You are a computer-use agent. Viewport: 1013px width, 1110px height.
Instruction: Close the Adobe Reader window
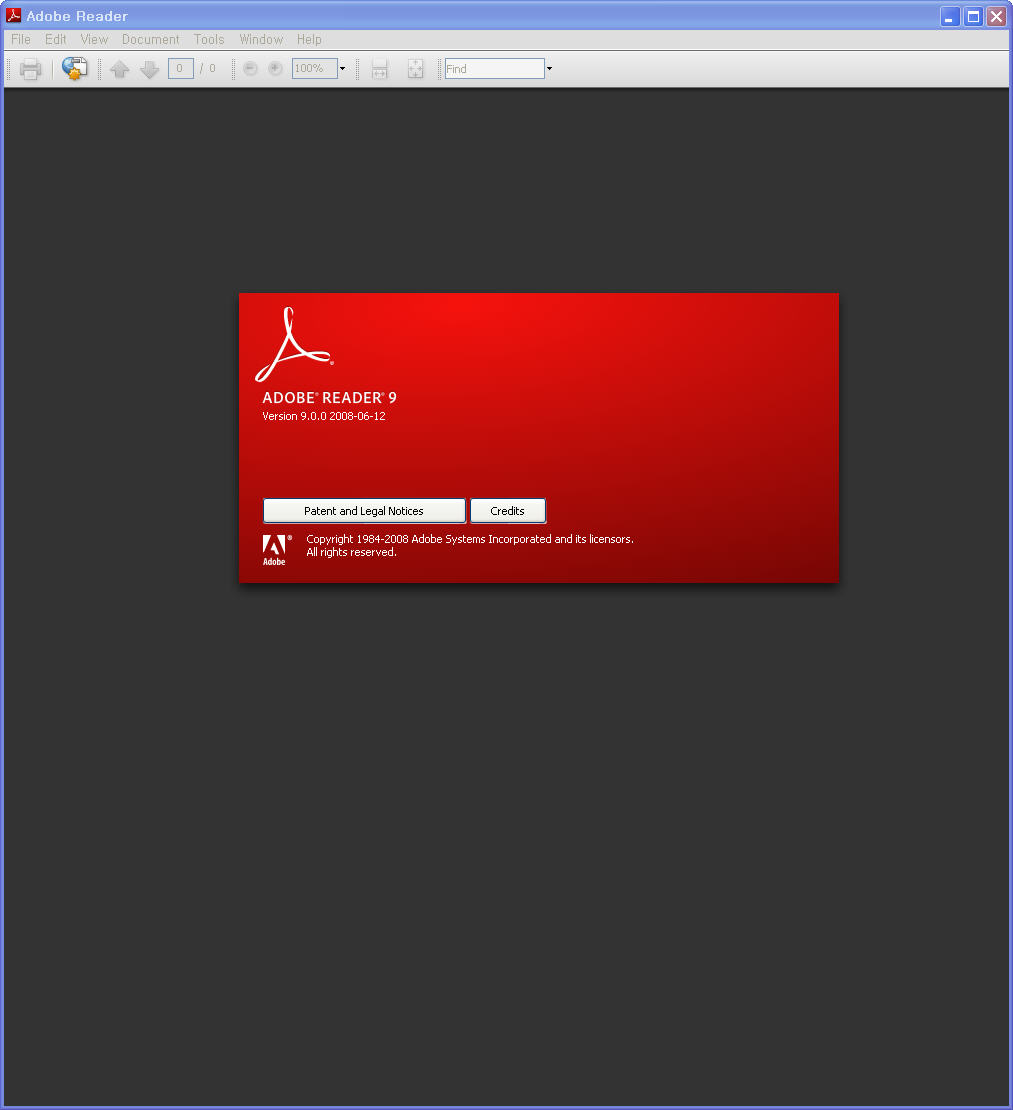[x=997, y=16]
